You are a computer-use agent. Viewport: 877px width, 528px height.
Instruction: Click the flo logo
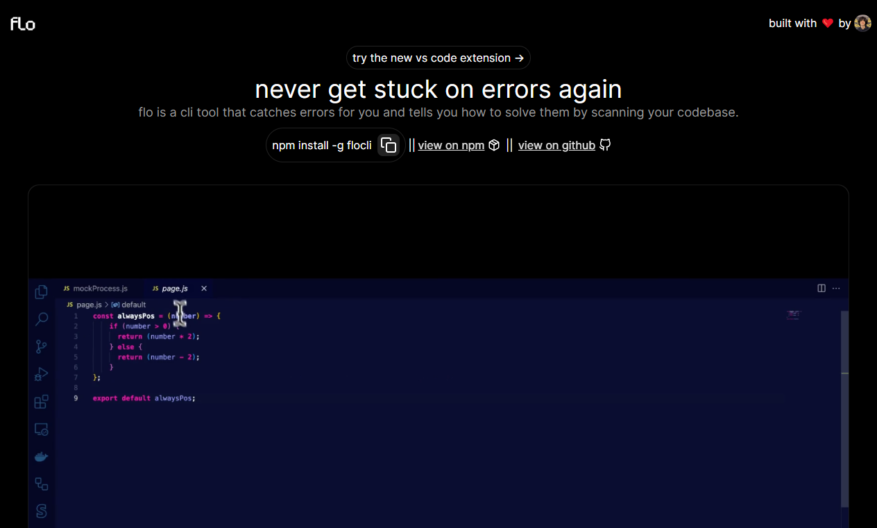(22, 23)
